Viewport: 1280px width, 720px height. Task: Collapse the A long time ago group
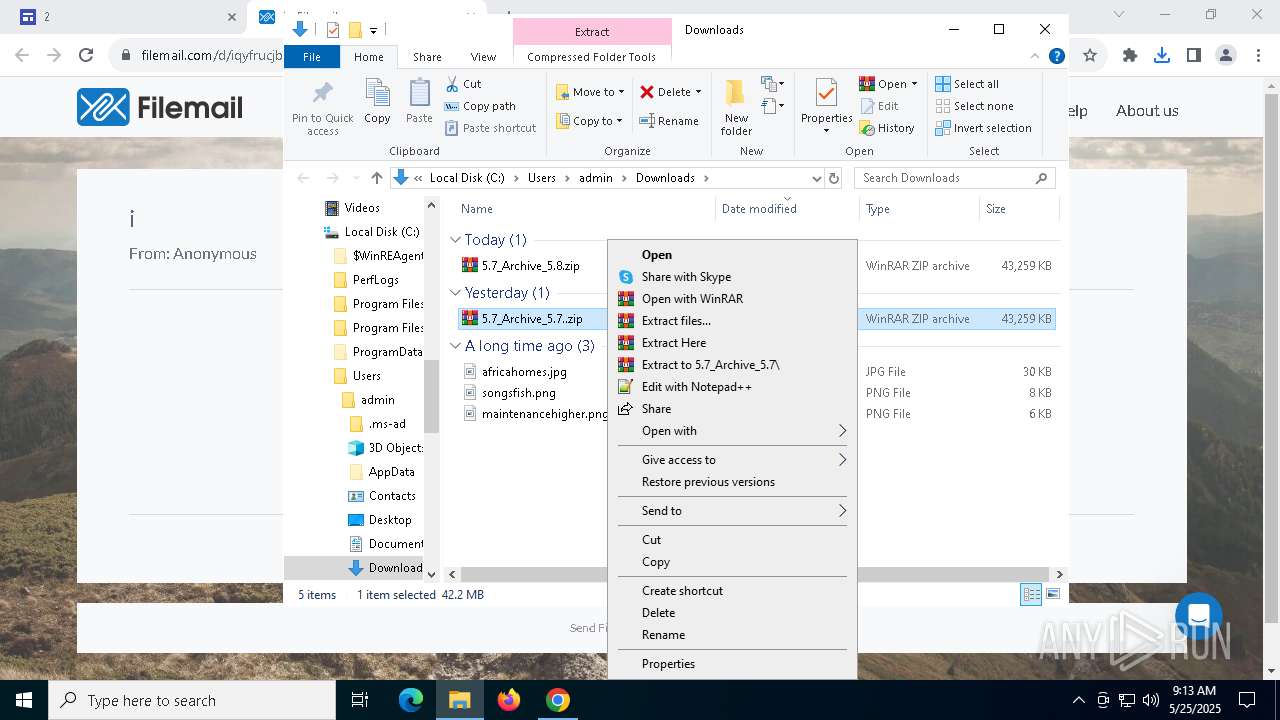click(455, 346)
